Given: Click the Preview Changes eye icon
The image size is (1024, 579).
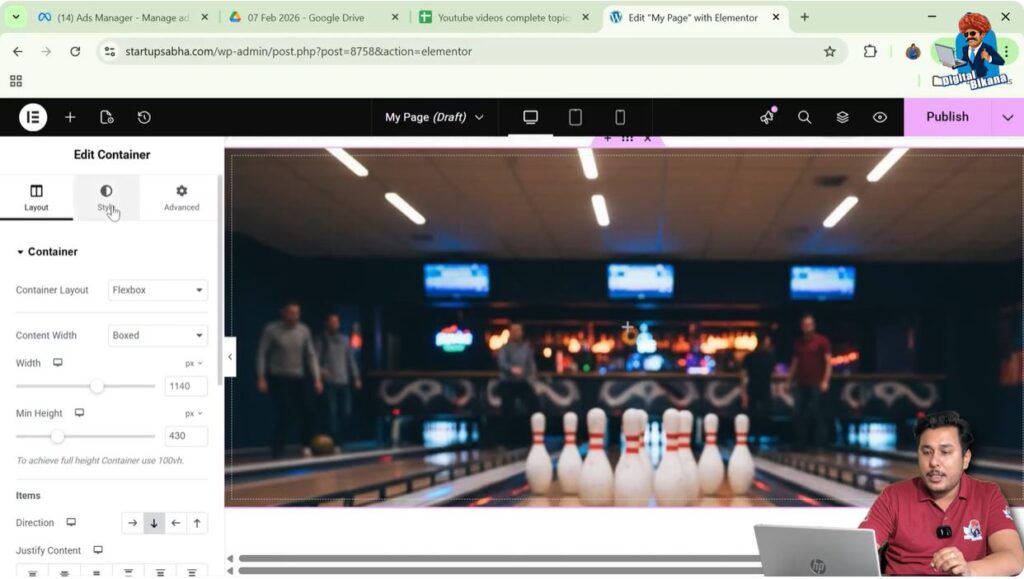Looking at the screenshot, I should (880, 117).
